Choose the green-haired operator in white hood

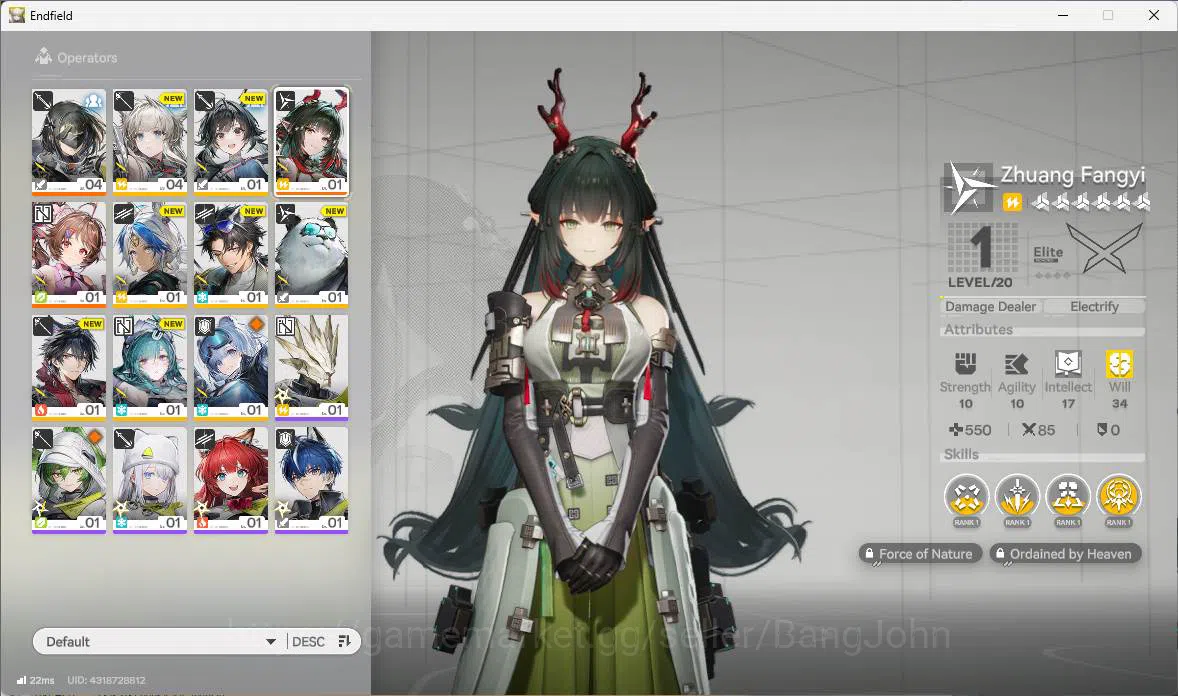pos(69,480)
